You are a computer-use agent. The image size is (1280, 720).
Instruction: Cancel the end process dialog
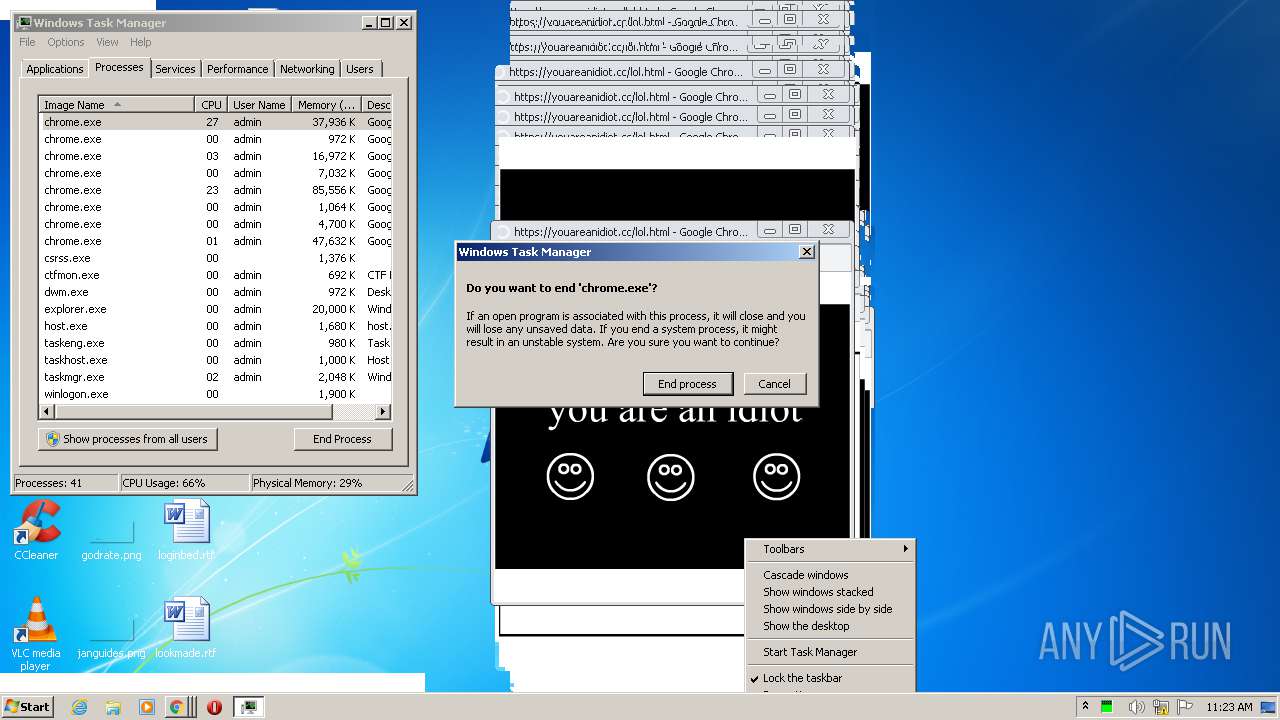point(774,384)
